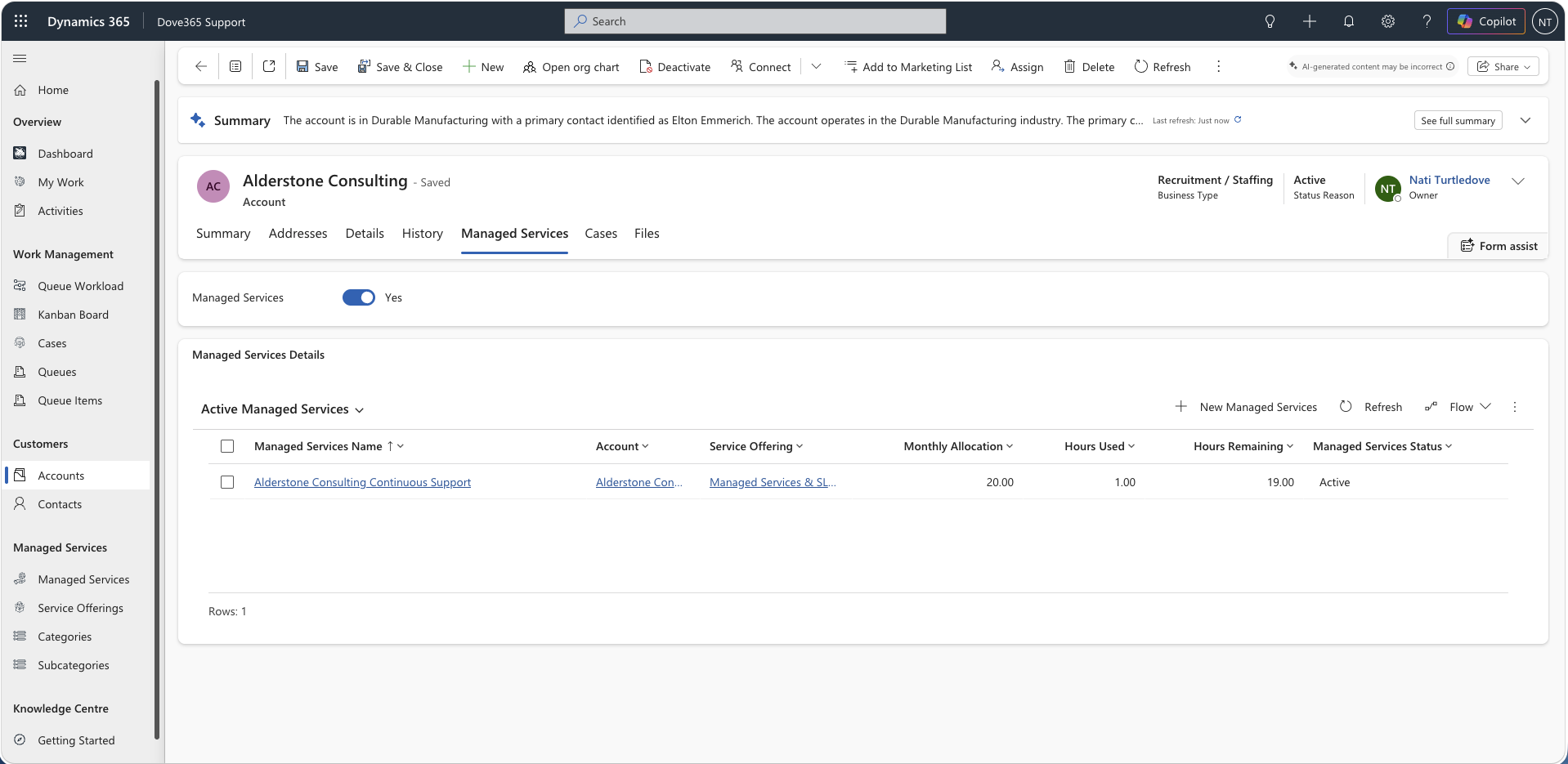Viewport: 1568px width, 764px height.
Task: Check the Alderstone Consulting Continuous Support row
Action: tap(227, 482)
